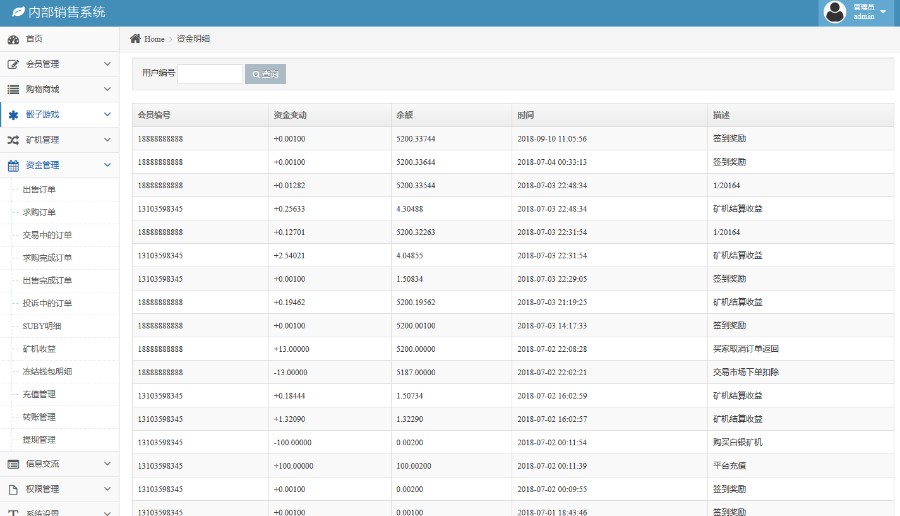Click the asterisk icon next to 骰子游戏
Screen dimensions: 900x516
[13, 115]
